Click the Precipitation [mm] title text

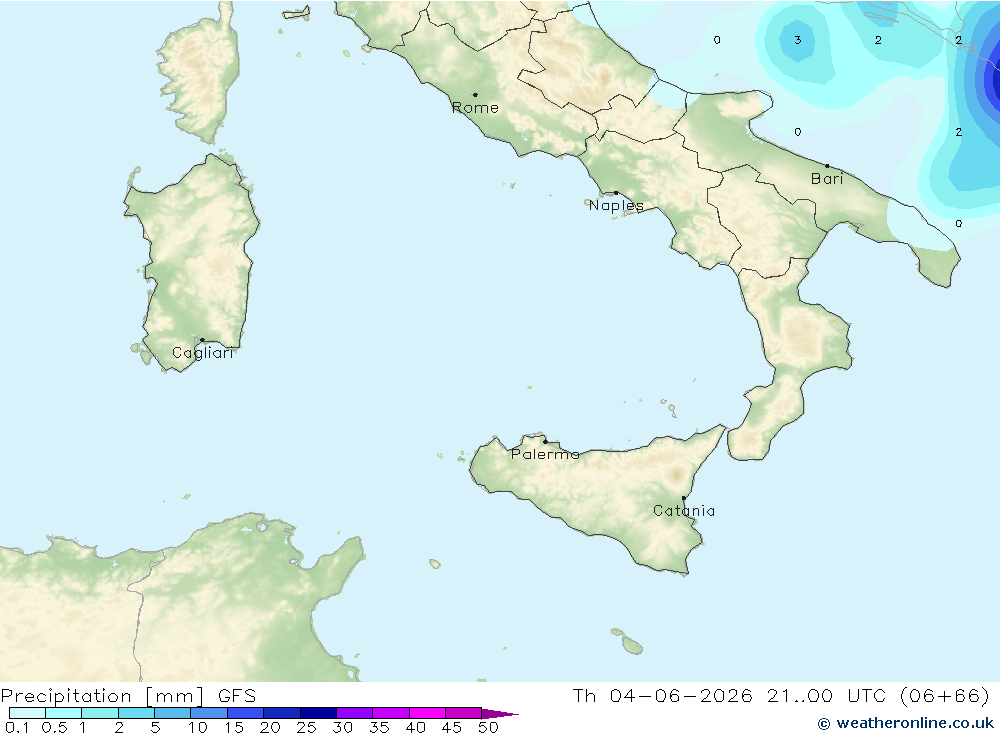tap(102, 696)
